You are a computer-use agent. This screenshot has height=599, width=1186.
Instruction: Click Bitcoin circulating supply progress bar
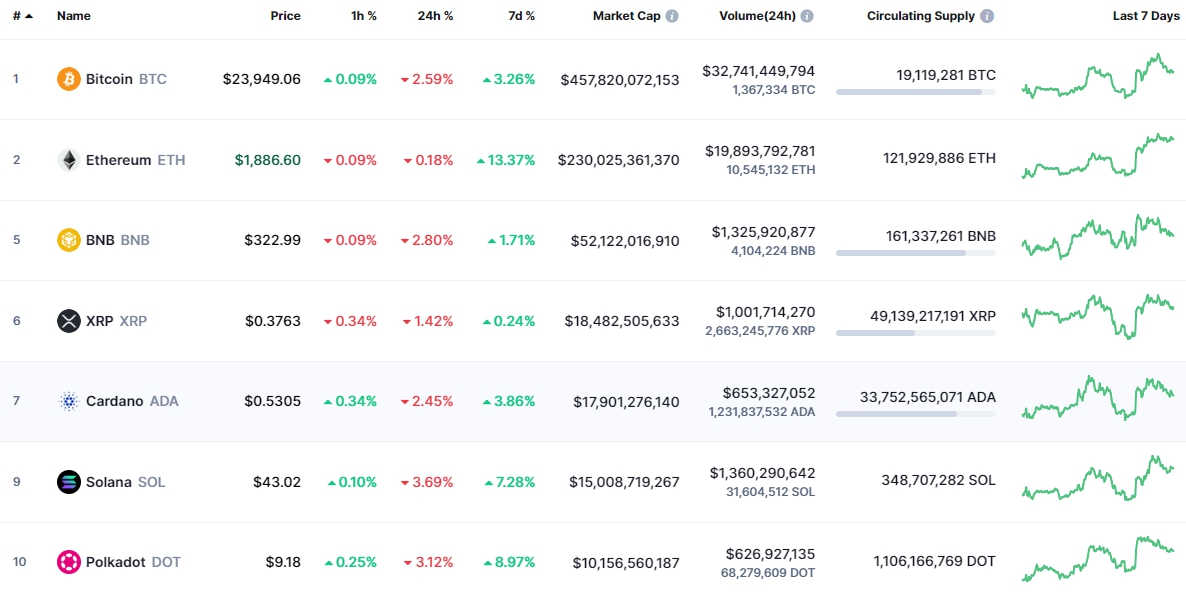point(916,92)
